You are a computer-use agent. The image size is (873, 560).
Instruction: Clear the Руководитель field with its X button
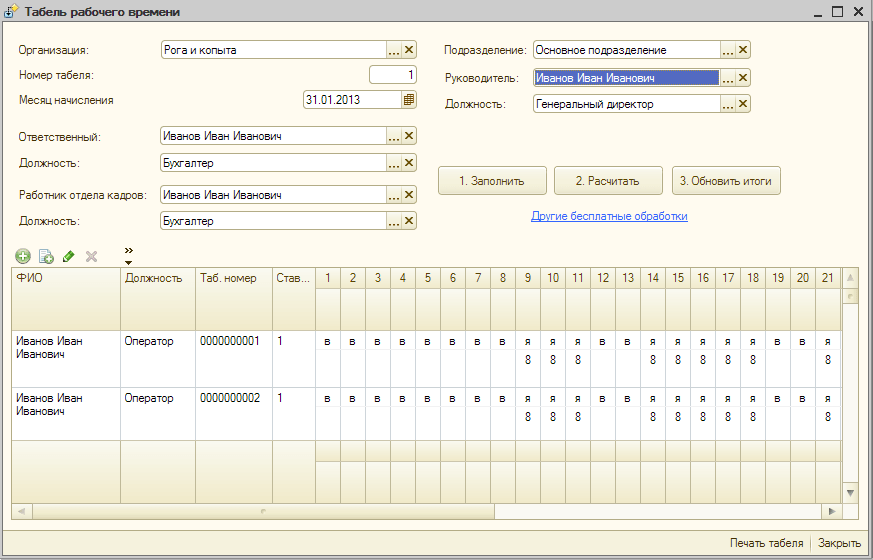(743, 78)
